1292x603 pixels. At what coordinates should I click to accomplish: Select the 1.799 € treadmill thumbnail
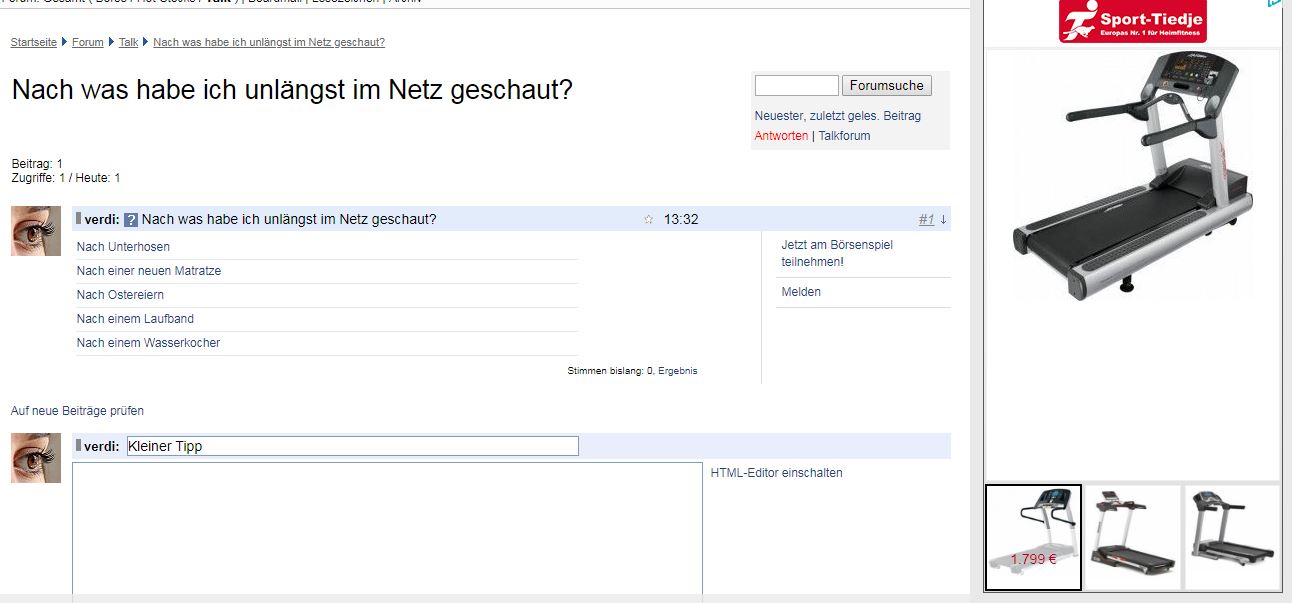[x=1033, y=537]
